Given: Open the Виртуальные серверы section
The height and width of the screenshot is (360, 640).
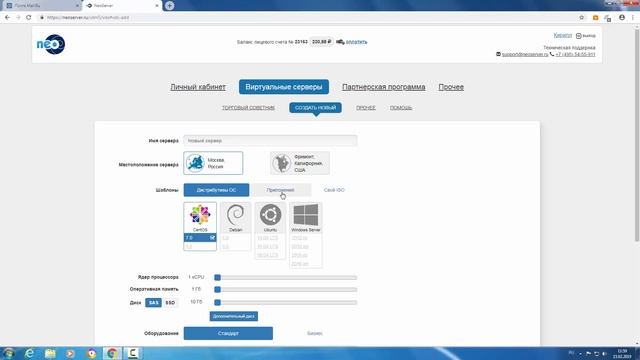Looking at the screenshot, I should pos(284,87).
